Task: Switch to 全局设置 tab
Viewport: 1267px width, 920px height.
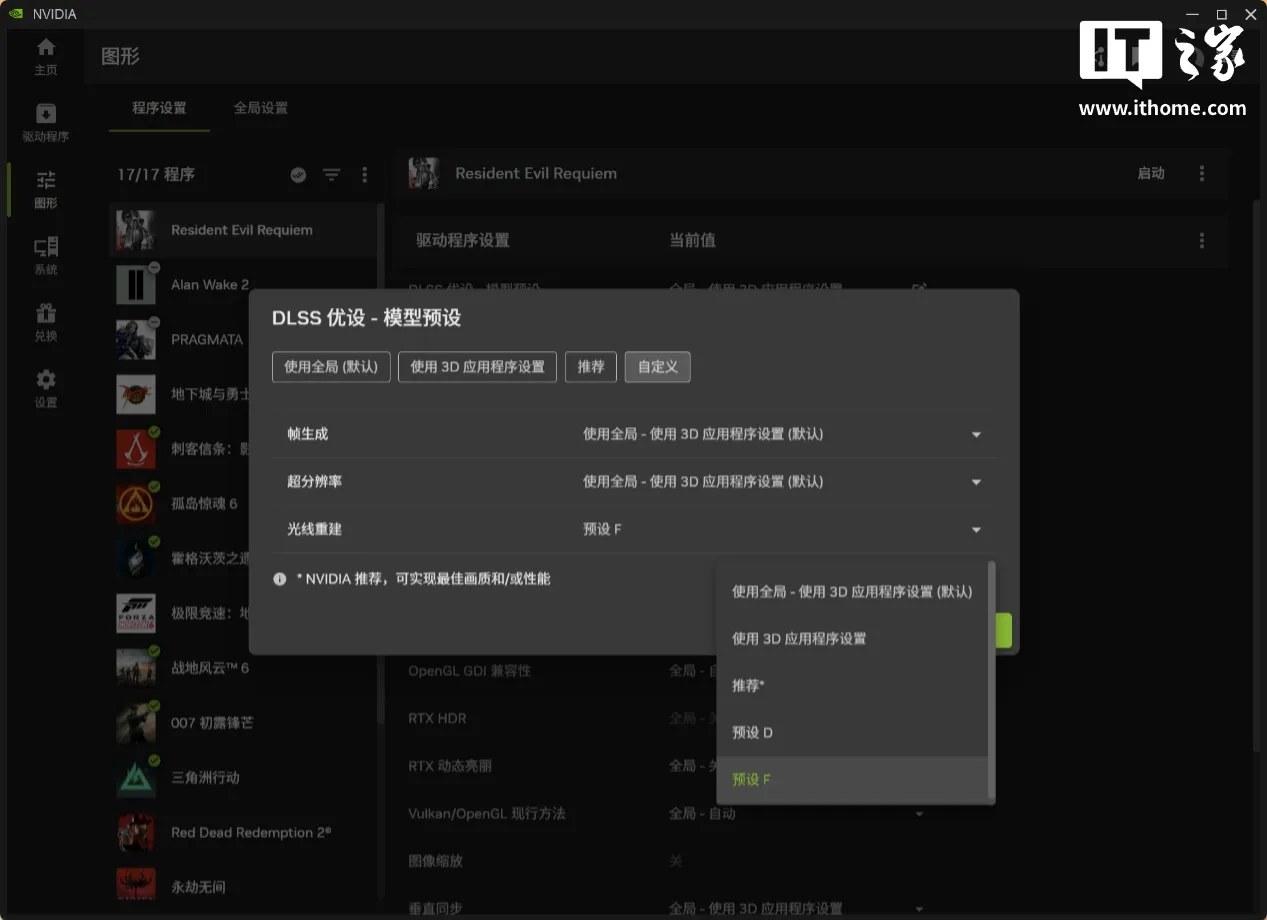Action: tap(261, 108)
